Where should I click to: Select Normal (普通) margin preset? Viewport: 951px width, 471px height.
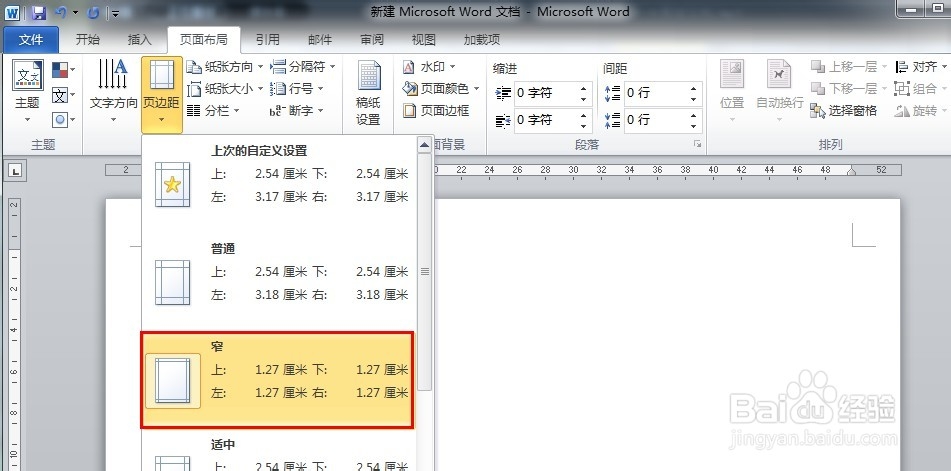[279, 282]
